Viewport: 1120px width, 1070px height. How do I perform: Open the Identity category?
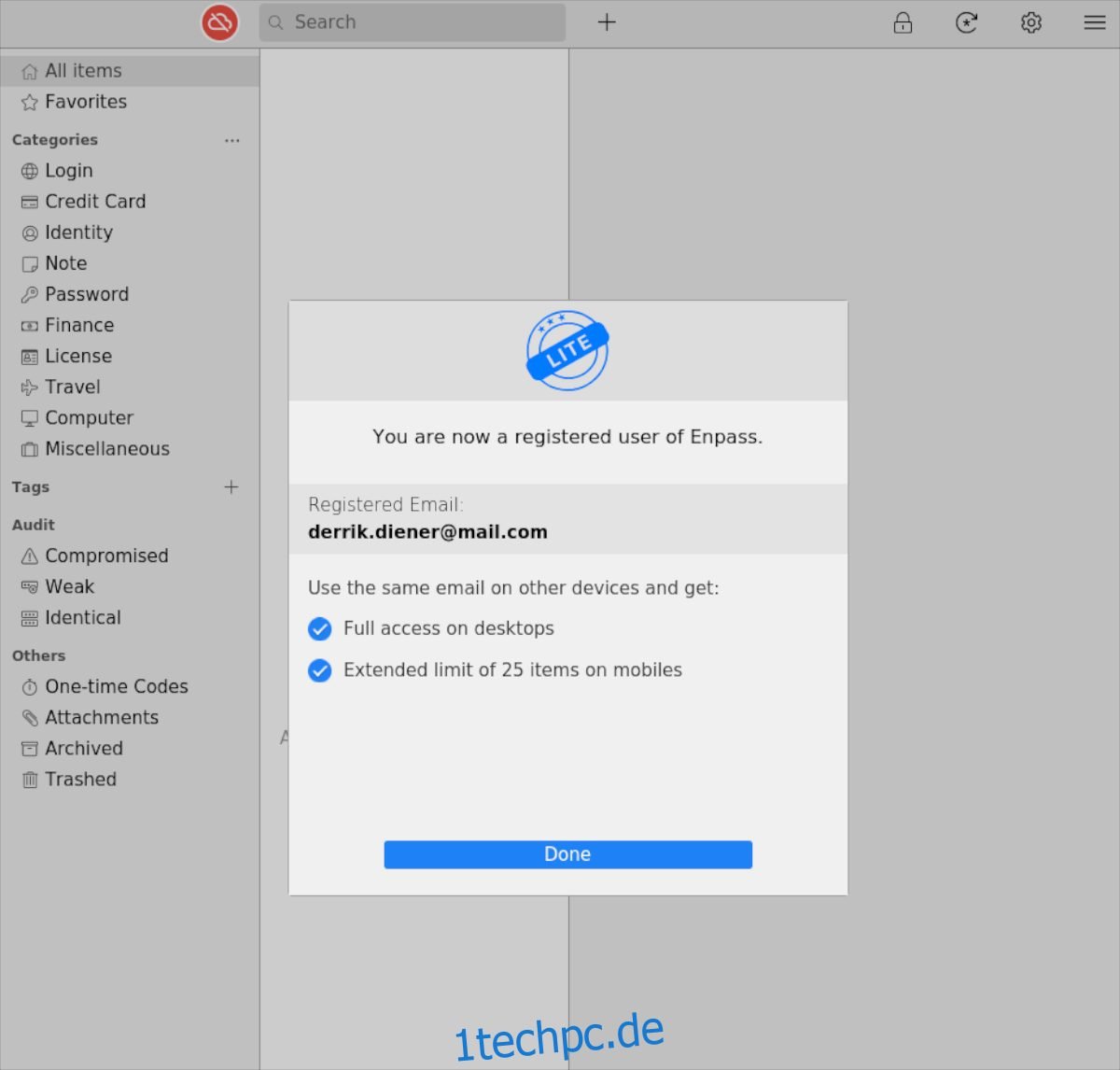(130, 232)
